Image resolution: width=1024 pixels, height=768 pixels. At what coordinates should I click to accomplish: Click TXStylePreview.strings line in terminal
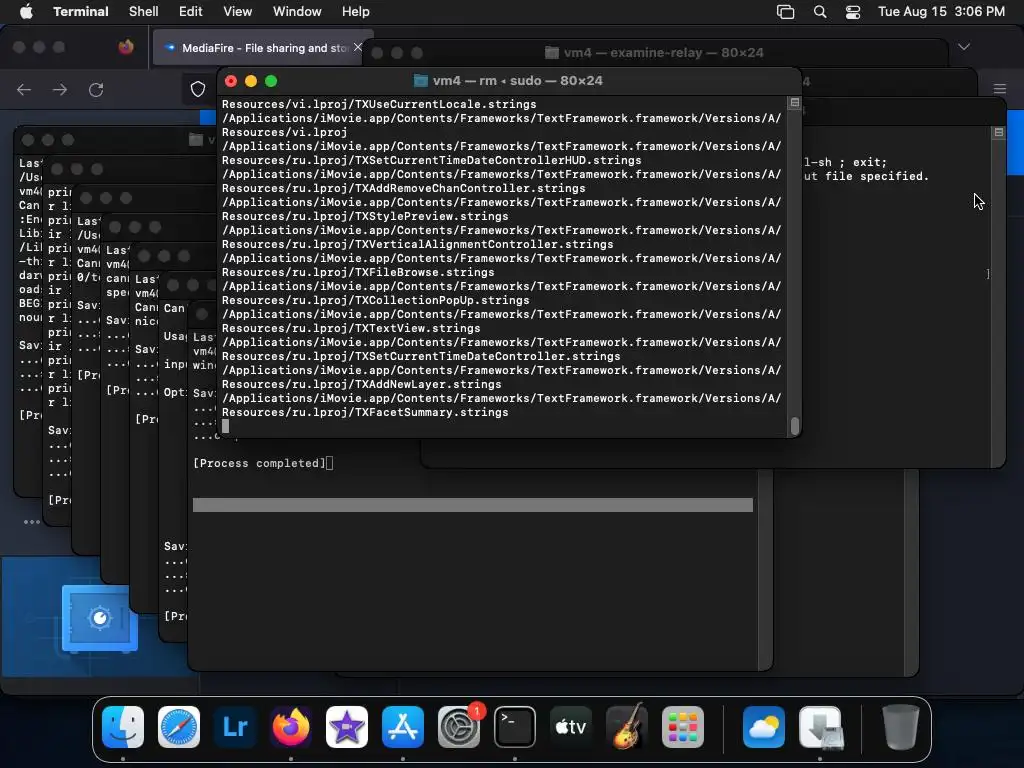365,217
